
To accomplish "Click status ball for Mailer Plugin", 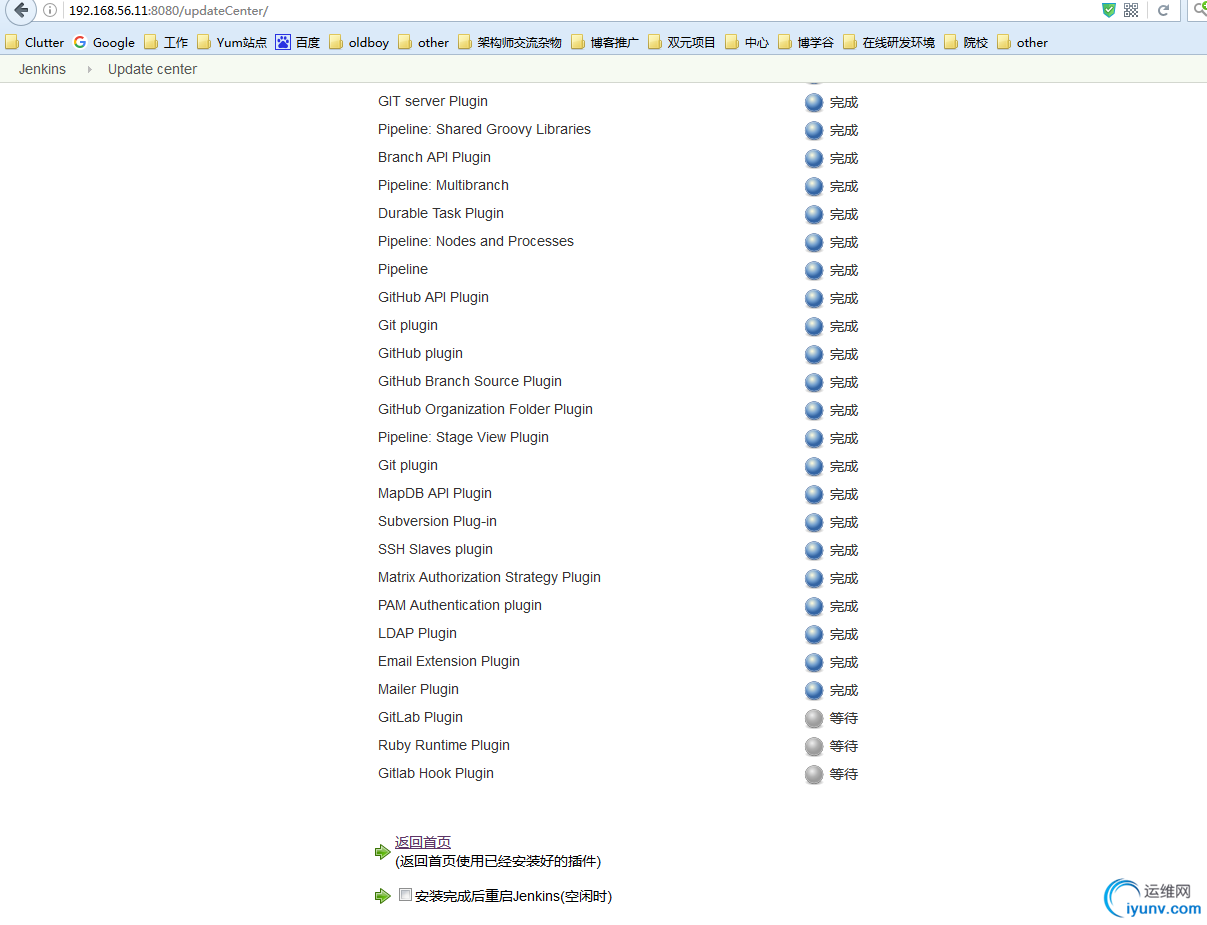I will pos(814,690).
